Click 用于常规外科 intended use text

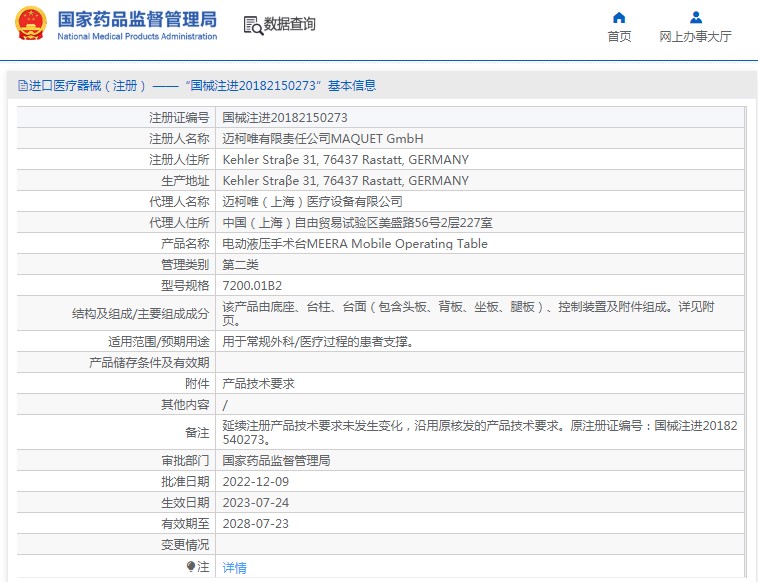pos(318,342)
